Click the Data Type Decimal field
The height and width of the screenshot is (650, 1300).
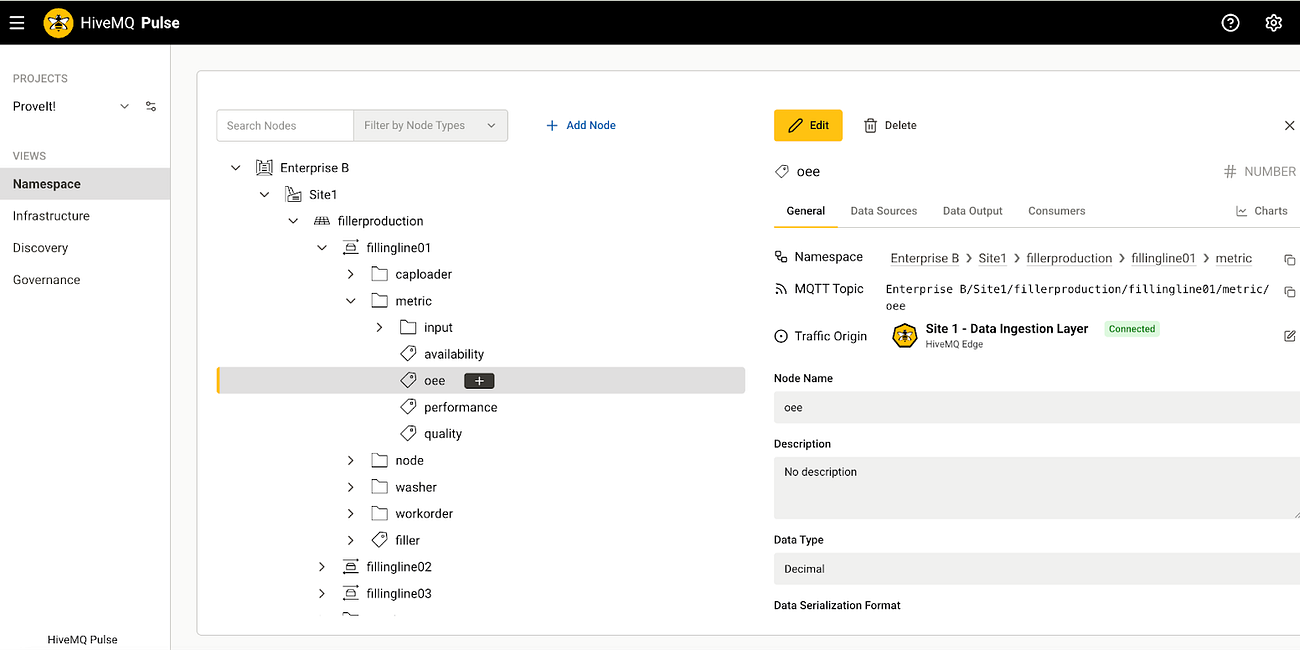coord(1037,569)
